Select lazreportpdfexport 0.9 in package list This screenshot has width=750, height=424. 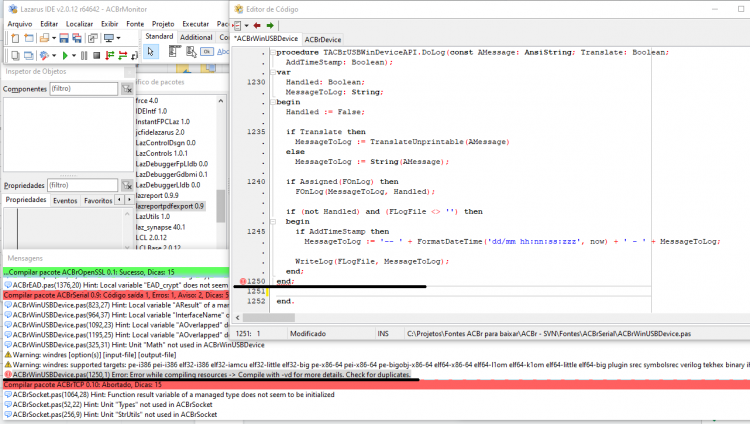point(170,206)
